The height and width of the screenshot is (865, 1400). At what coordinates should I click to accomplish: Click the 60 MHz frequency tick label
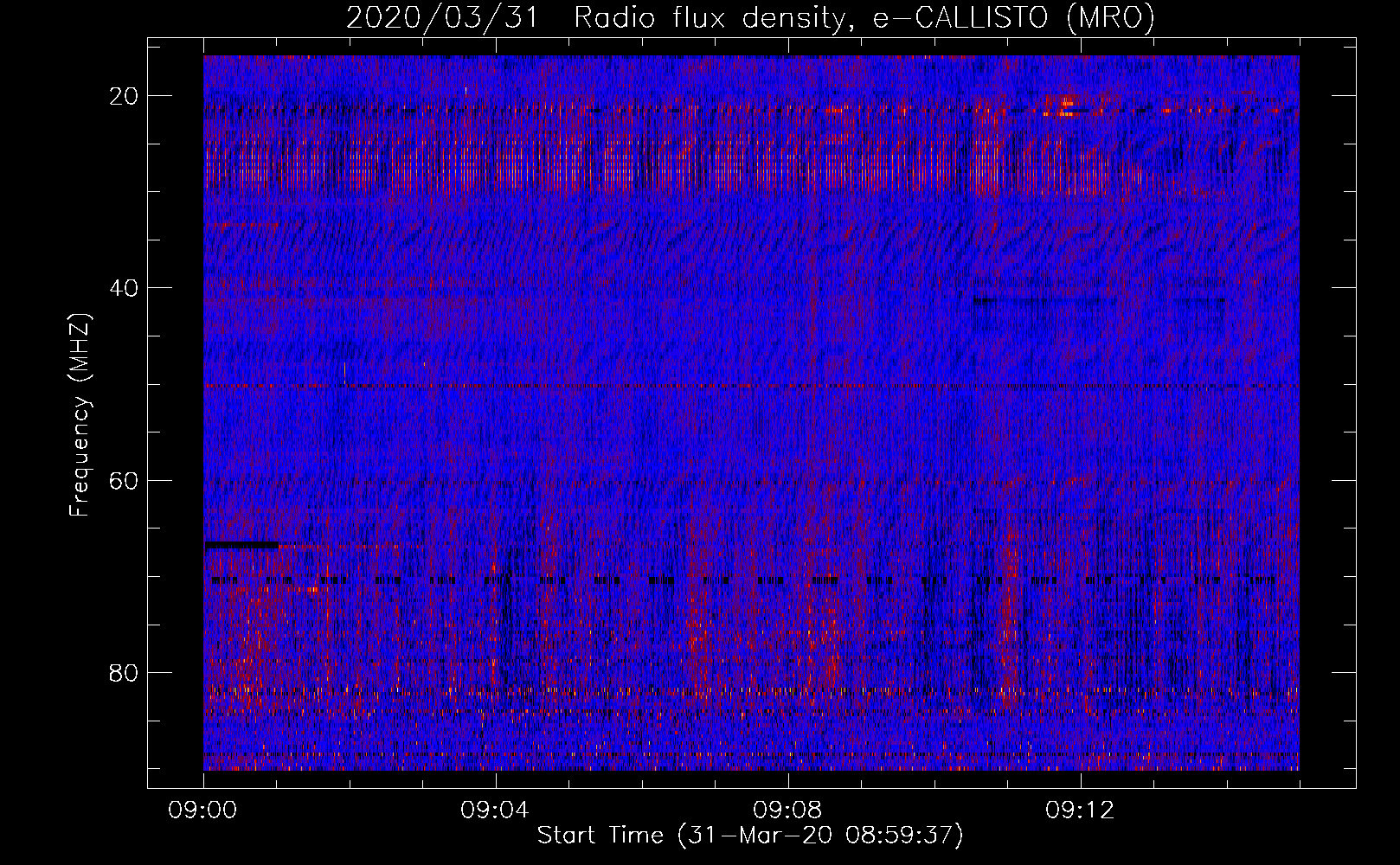click(125, 480)
